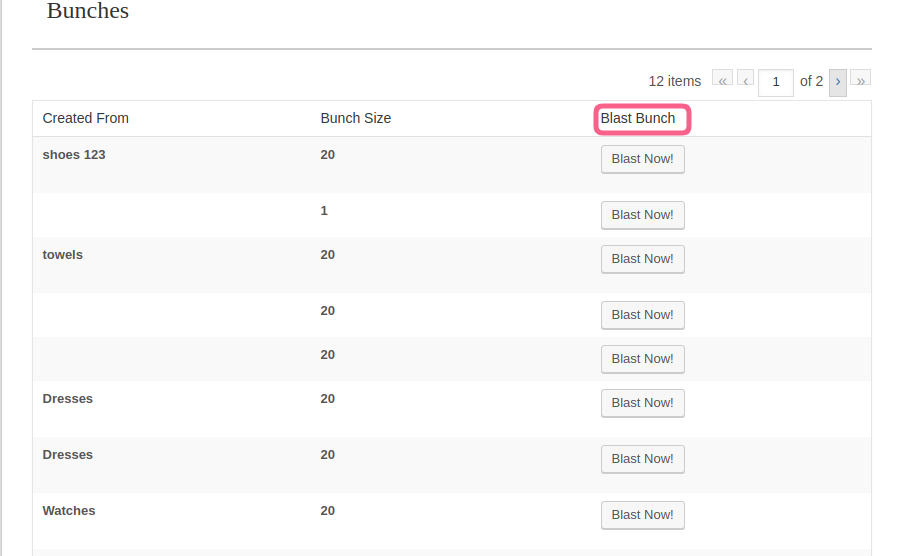Go to the first page of results
This screenshot has width=897, height=556.
[722, 81]
